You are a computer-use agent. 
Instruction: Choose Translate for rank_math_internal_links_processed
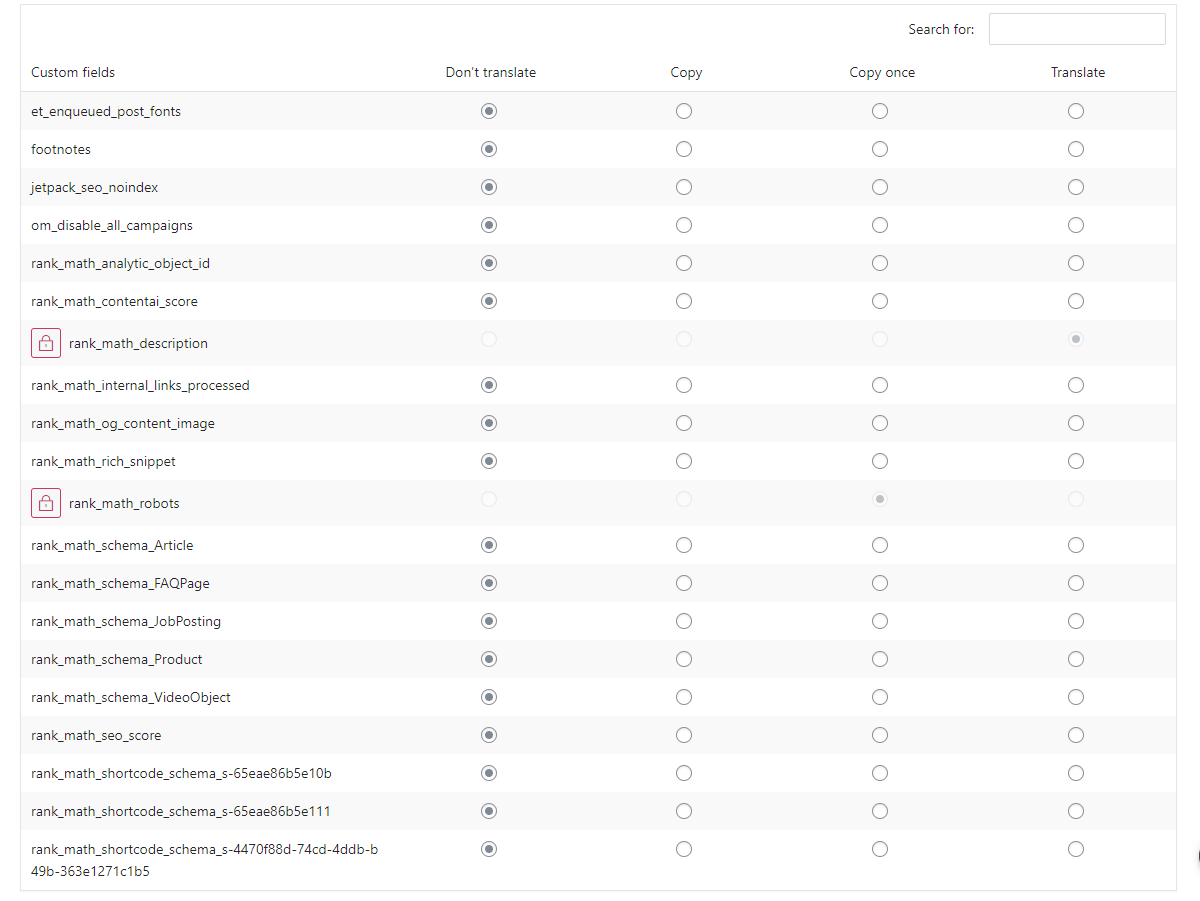(x=1076, y=385)
